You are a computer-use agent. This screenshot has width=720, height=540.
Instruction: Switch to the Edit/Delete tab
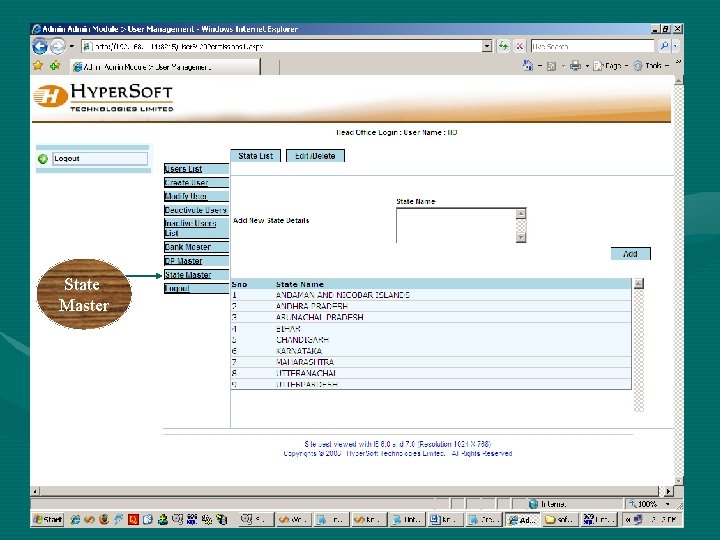coord(315,156)
